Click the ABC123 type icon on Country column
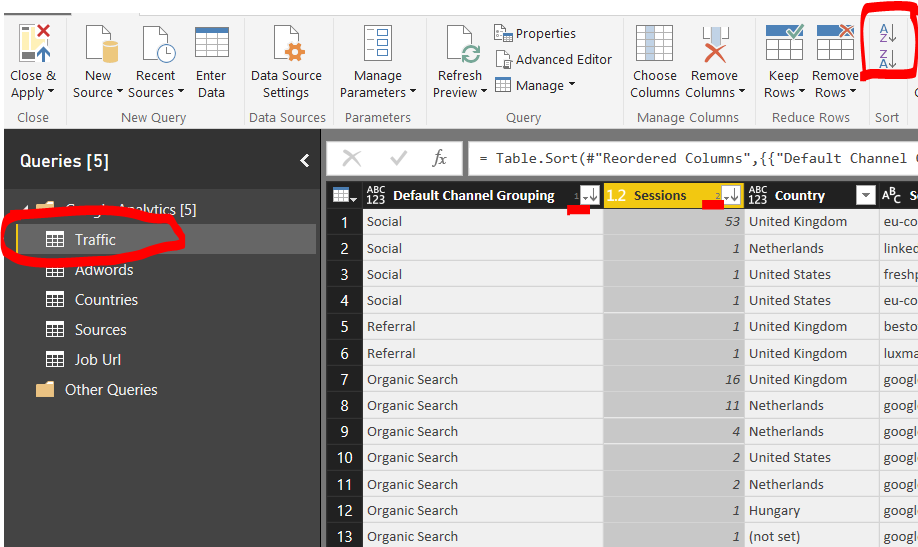Viewport: 918px width, 547px height. (758, 195)
